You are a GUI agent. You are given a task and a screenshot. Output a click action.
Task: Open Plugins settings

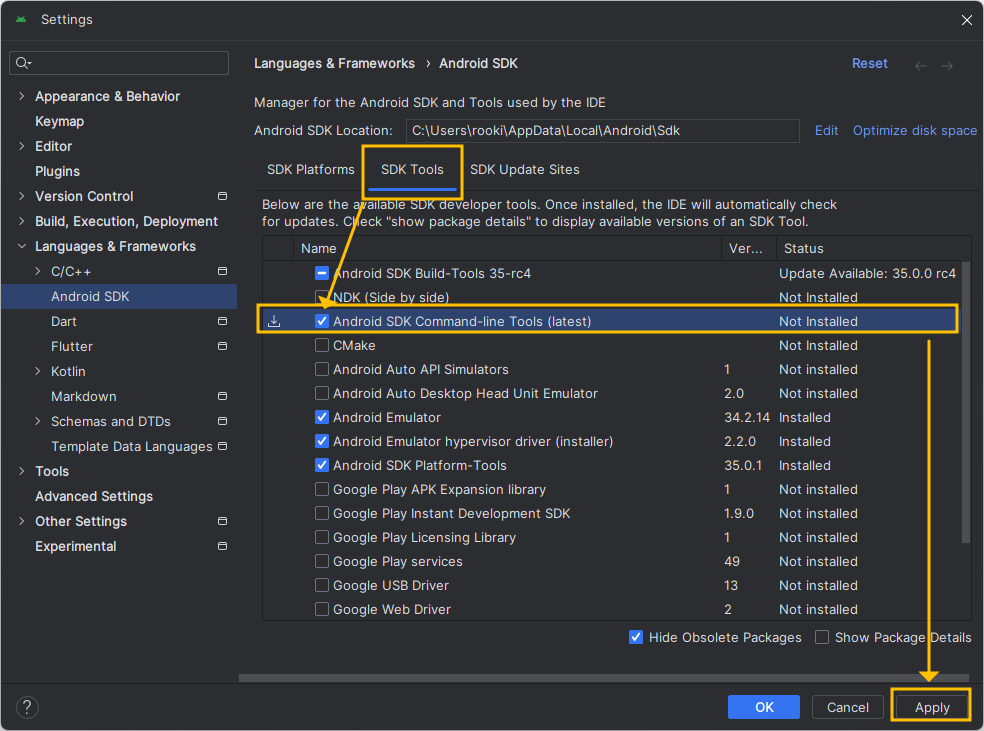[57, 171]
